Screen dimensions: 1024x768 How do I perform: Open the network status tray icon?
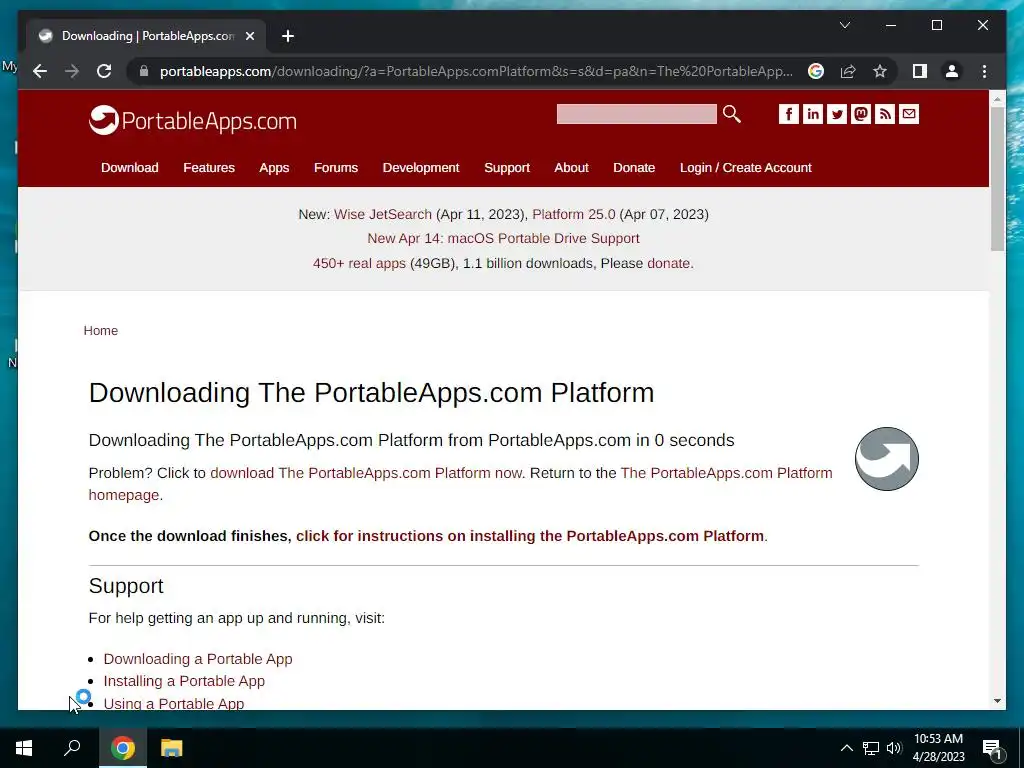[x=871, y=748]
